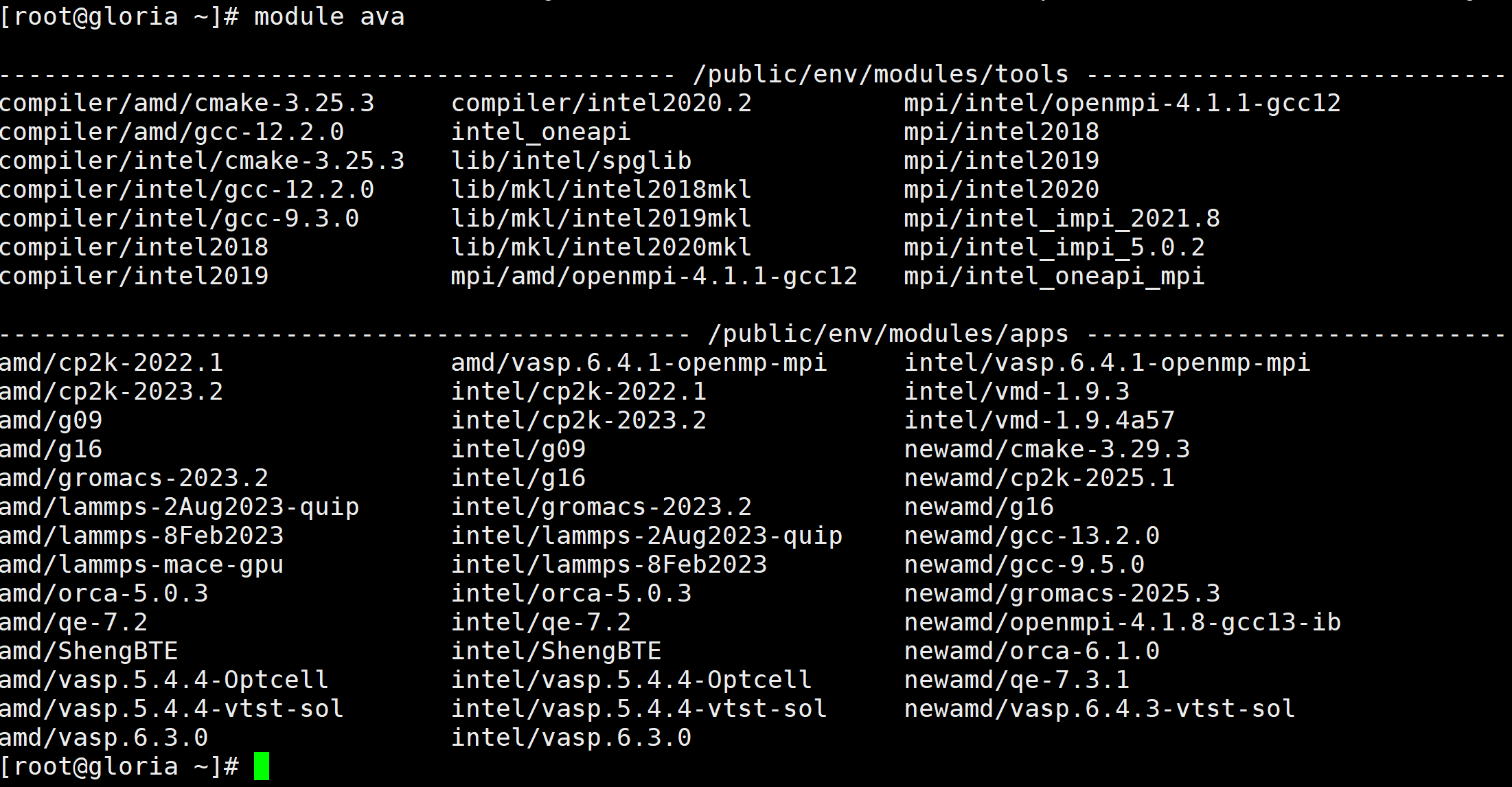Click the /public/env/modules/tools section header
Screen dimensions: 1512x787
pyautogui.click(x=880, y=74)
